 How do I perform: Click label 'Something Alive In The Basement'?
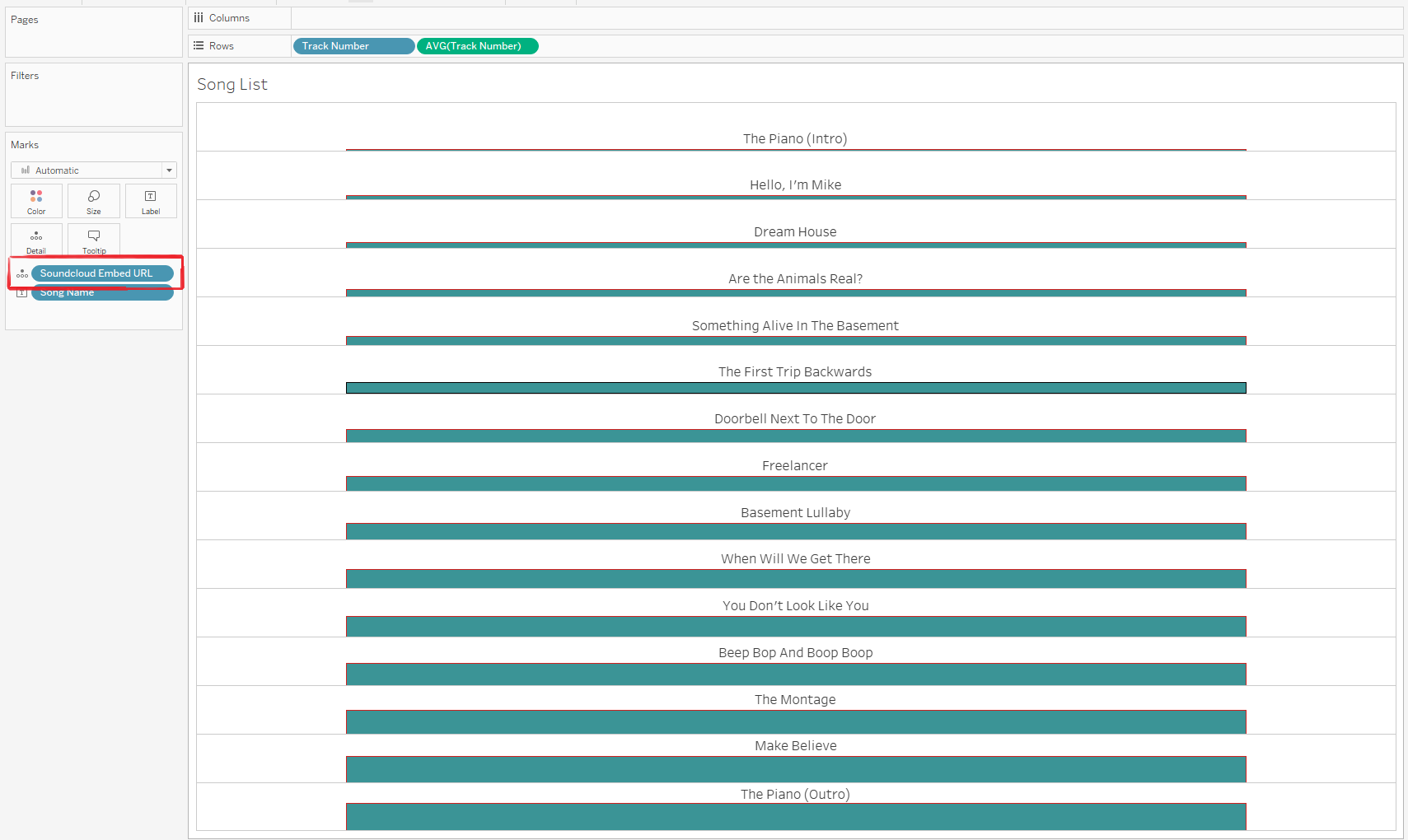coord(795,326)
